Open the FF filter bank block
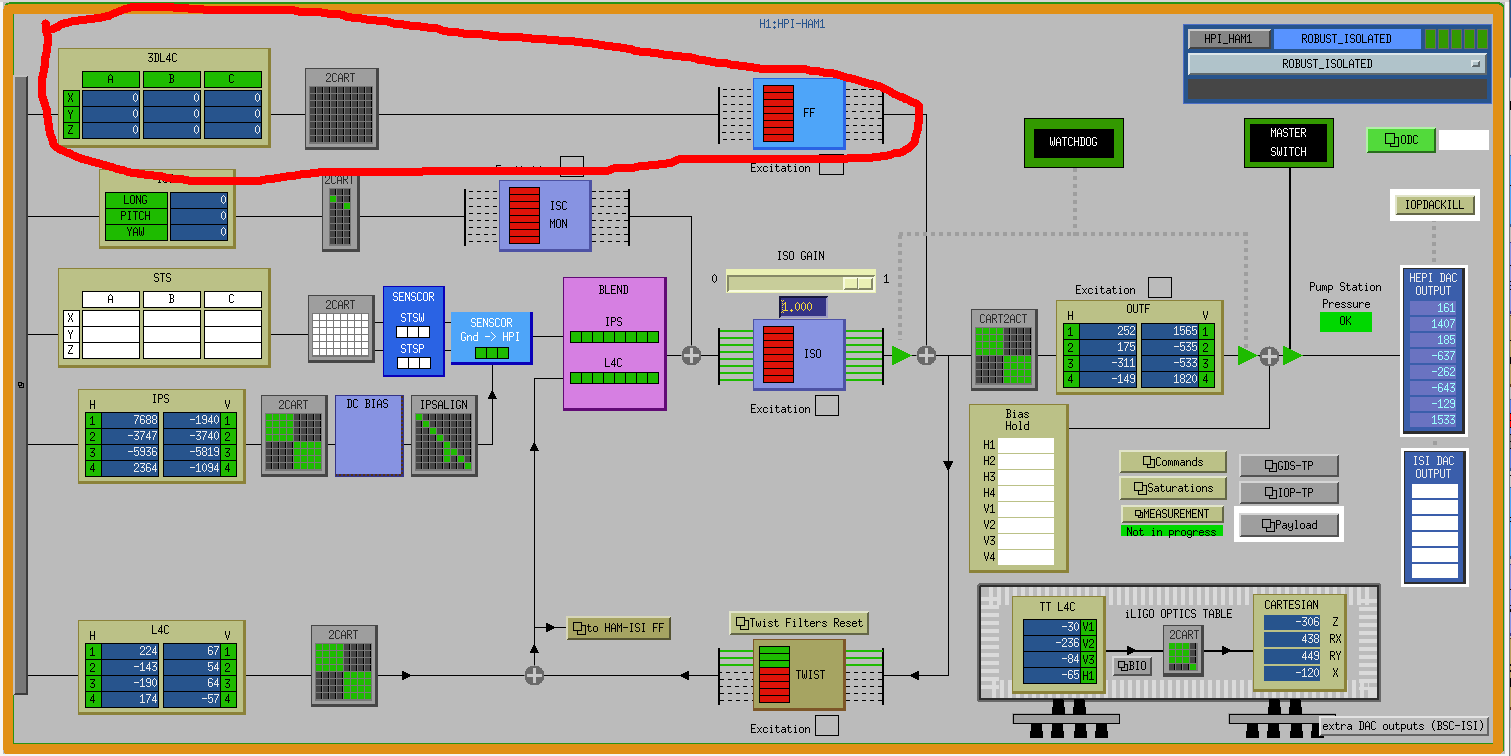Screen dimensions: 1511x756 pos(799,114)
